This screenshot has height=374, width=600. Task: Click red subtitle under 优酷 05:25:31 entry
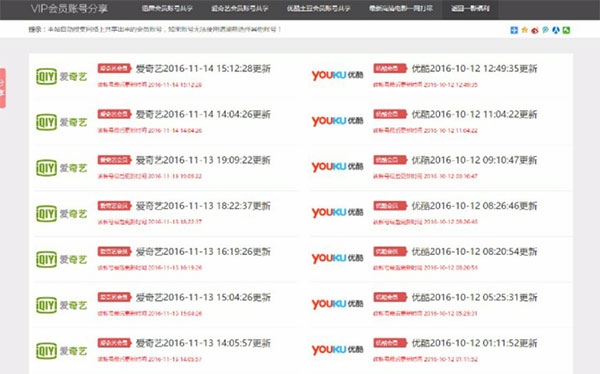pyautogui.click(x=426, y=314)
